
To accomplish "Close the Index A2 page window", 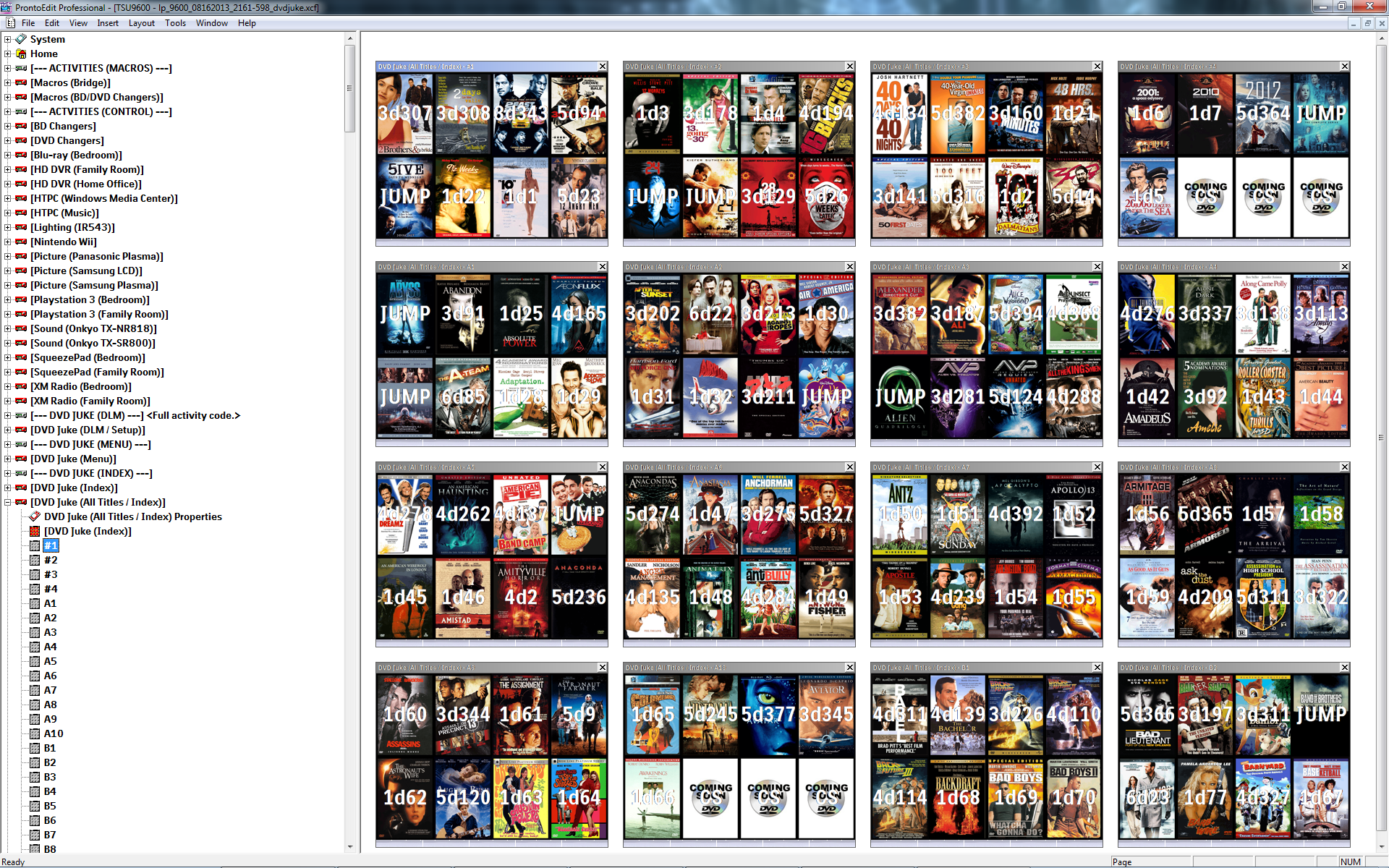I will pyautogui.click(x=849, y=267).
